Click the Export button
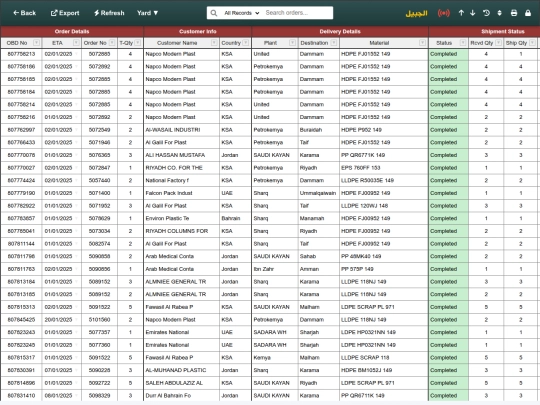 tap(65, 13)
